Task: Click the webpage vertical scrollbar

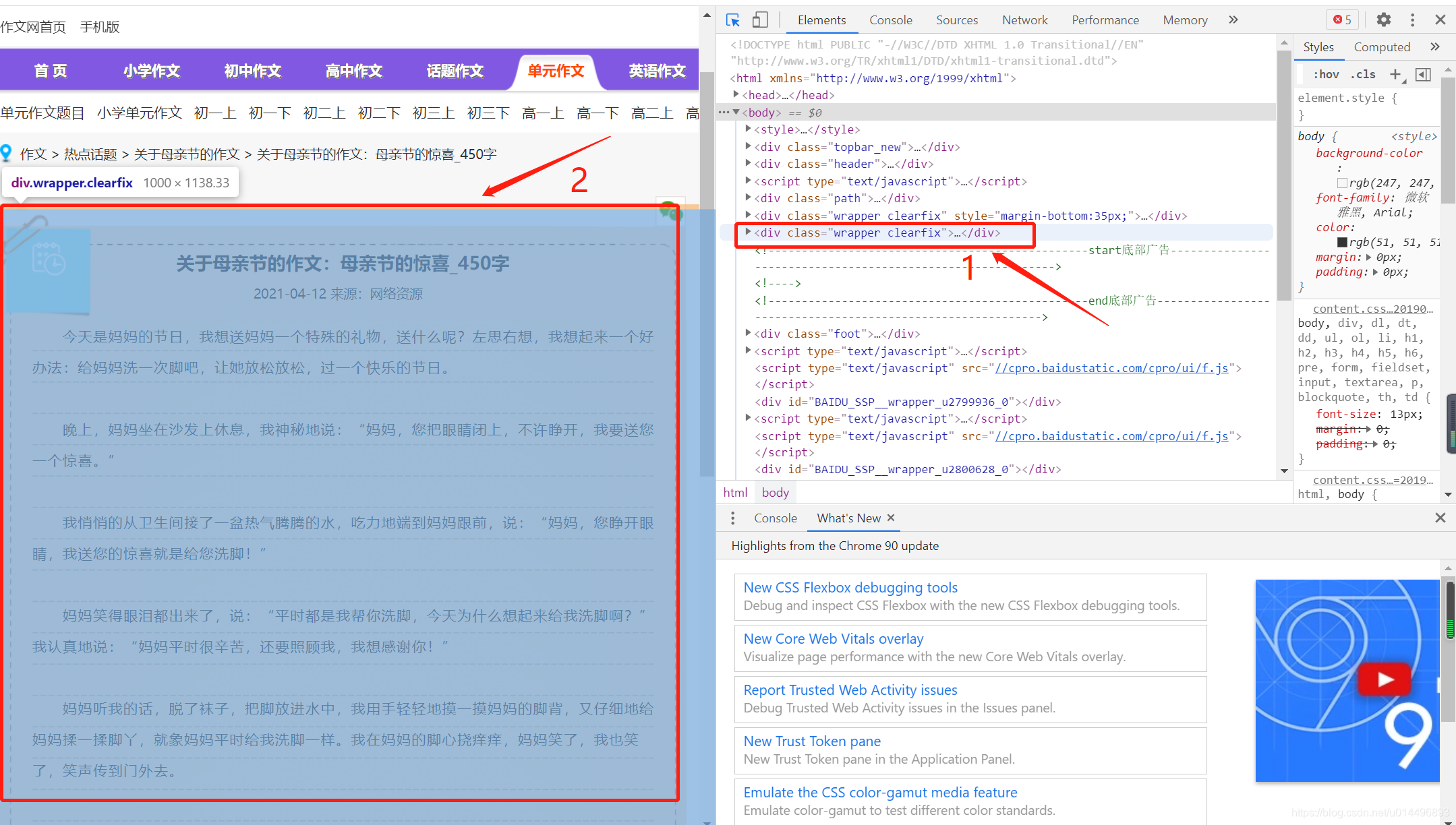Action: tap(707, 273)
